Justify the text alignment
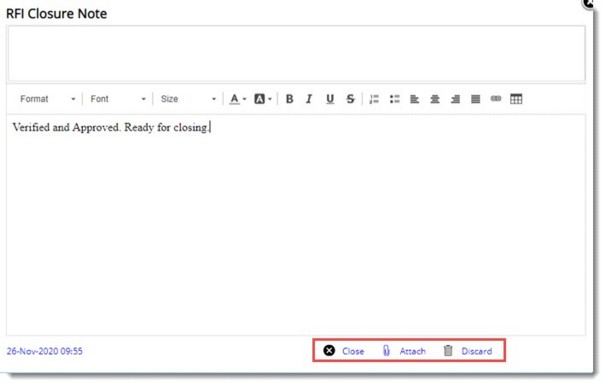The image size is (606, 386). [x=475, y=99]
